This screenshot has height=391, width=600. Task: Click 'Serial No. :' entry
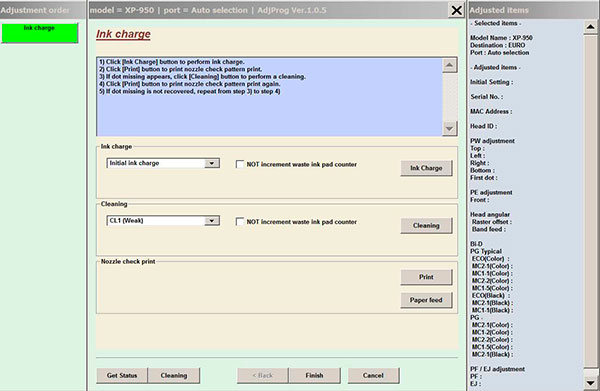(487, 97)
